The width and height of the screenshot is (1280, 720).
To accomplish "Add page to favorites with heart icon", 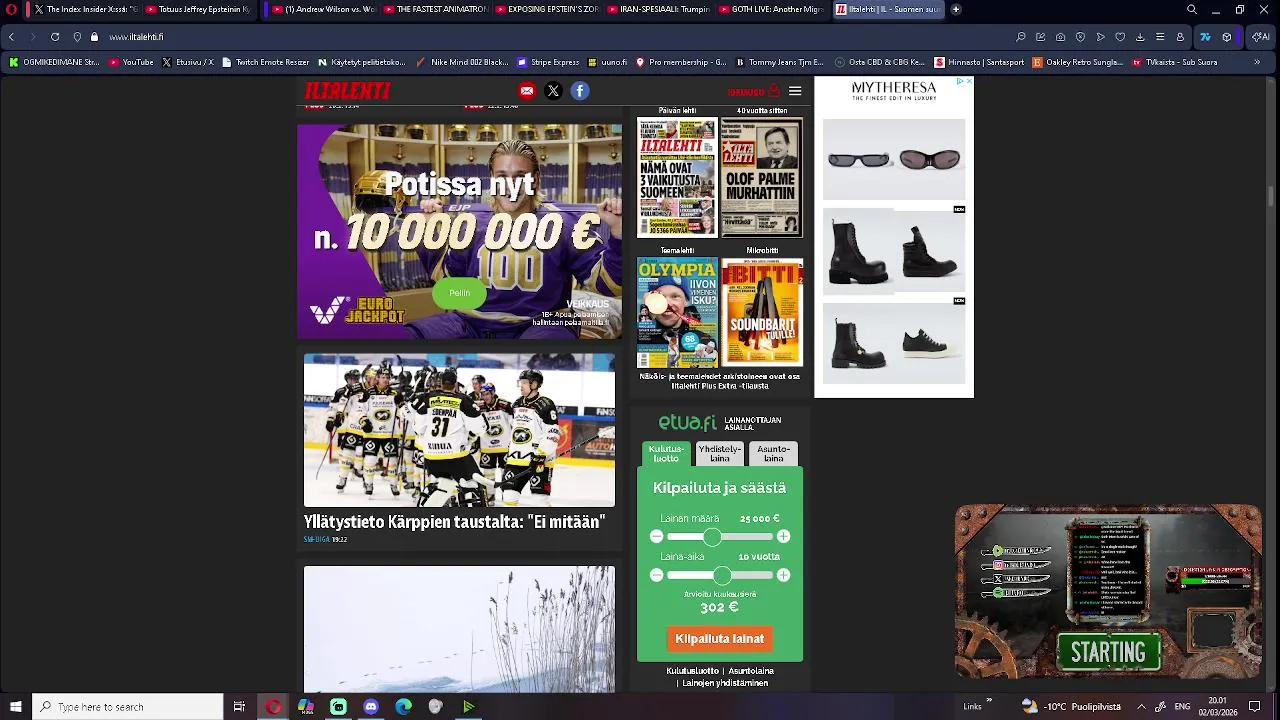I will tap(1120, 37).
